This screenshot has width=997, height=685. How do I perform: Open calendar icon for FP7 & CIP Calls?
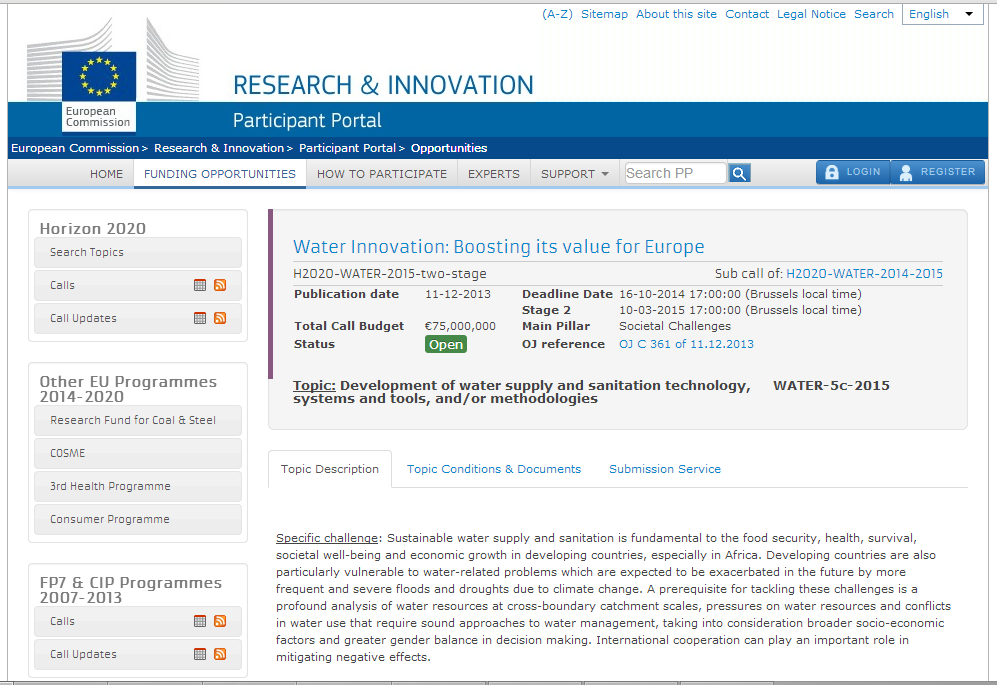point(200,621)
